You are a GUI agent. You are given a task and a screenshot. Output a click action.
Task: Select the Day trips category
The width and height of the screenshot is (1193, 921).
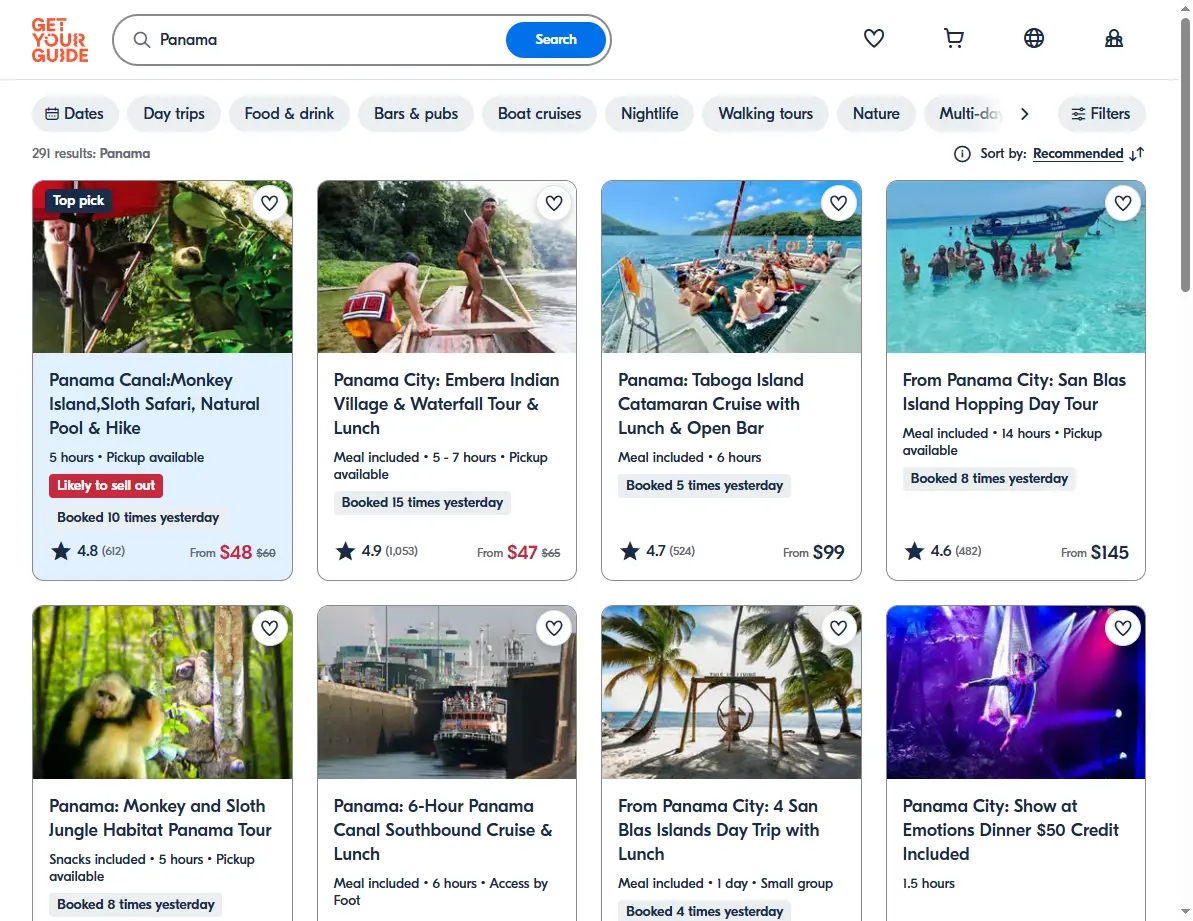(x=174, y=114)
